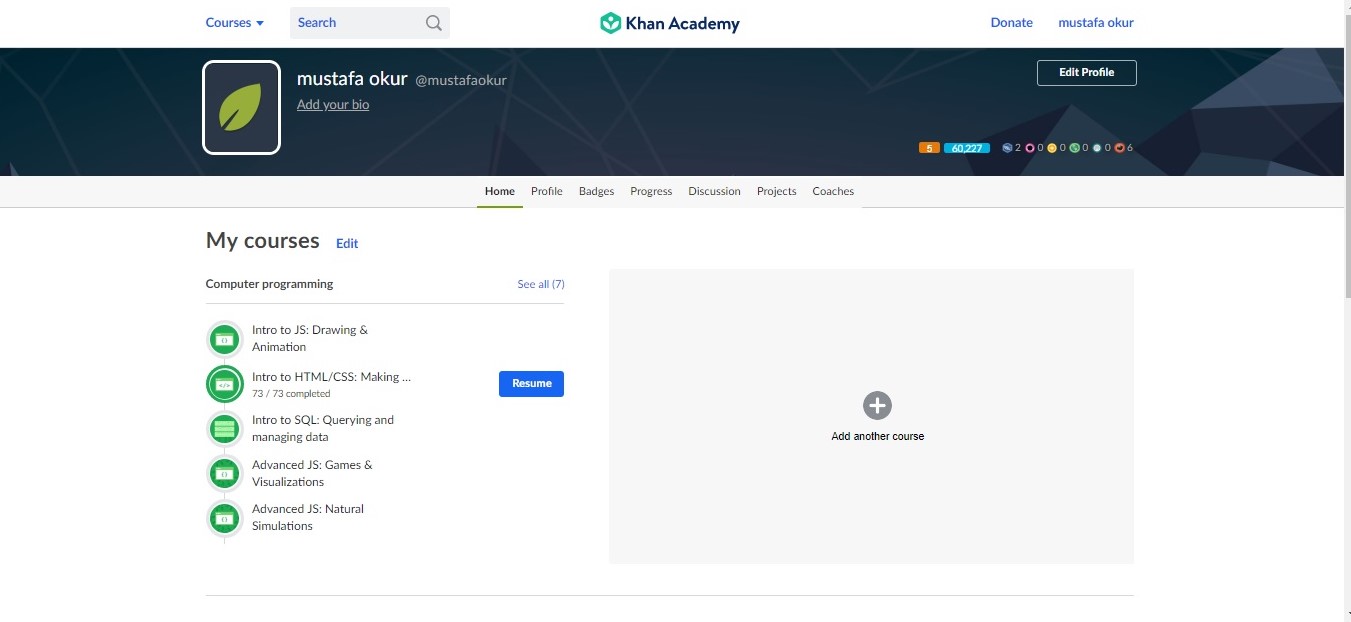Switch to the Profile tab

[547, 191]
